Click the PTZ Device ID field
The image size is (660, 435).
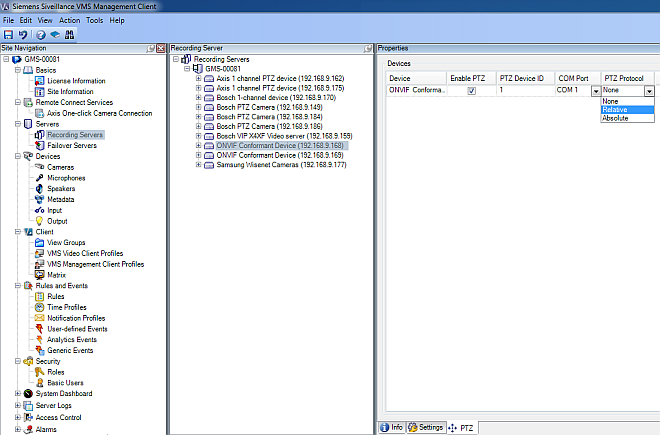coord(524,91)
